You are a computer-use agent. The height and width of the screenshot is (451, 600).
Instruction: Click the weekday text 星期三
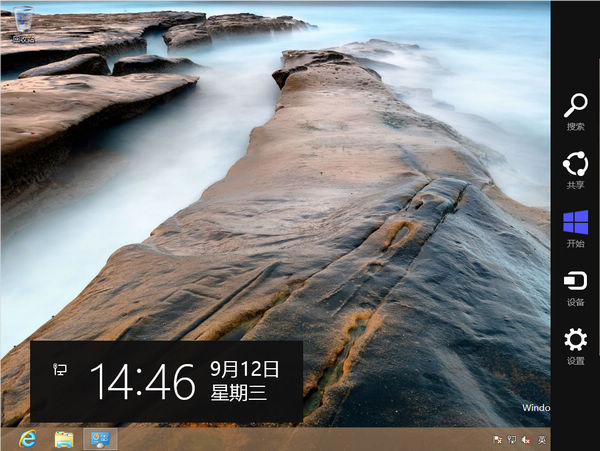pos(239,392)
